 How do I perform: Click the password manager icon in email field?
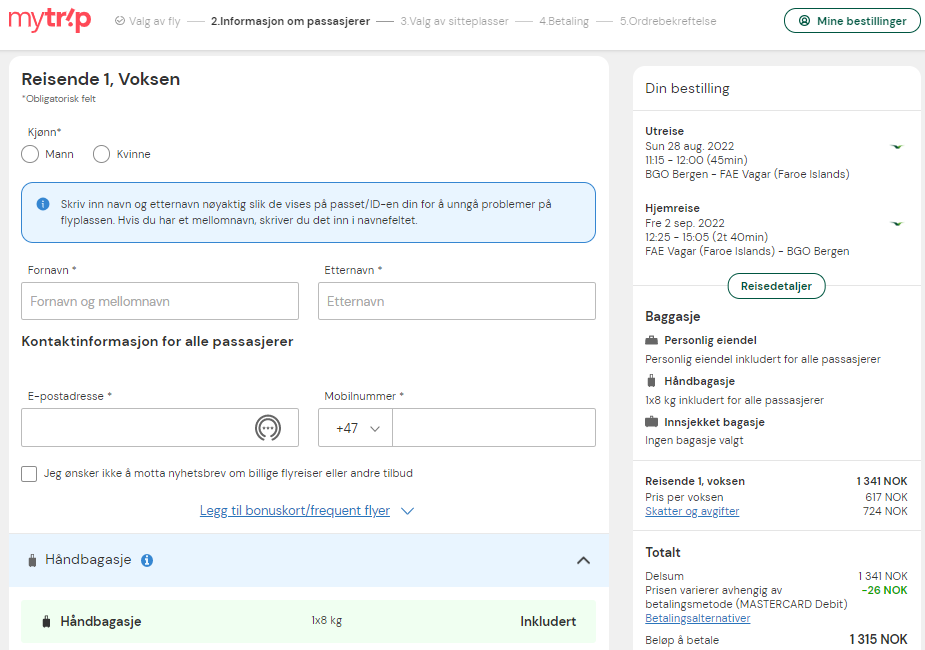(x=268, y=428)
